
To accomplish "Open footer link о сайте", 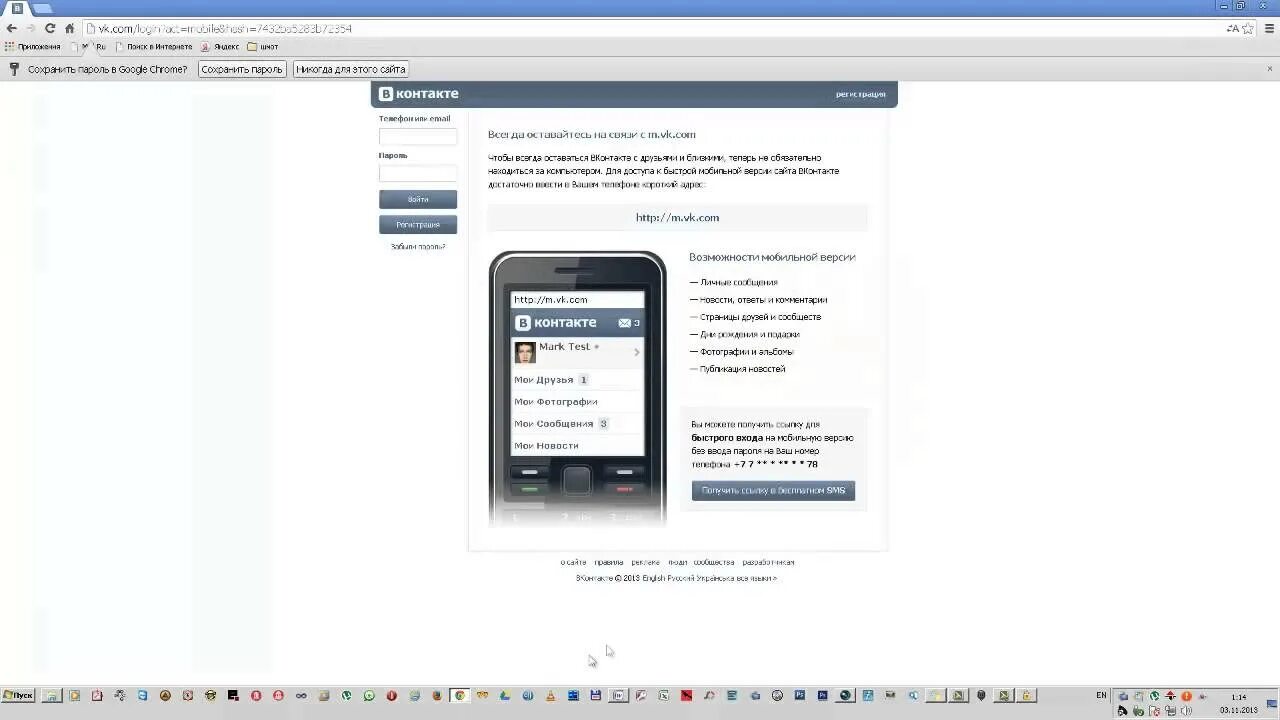I will (x=573, y=562).
